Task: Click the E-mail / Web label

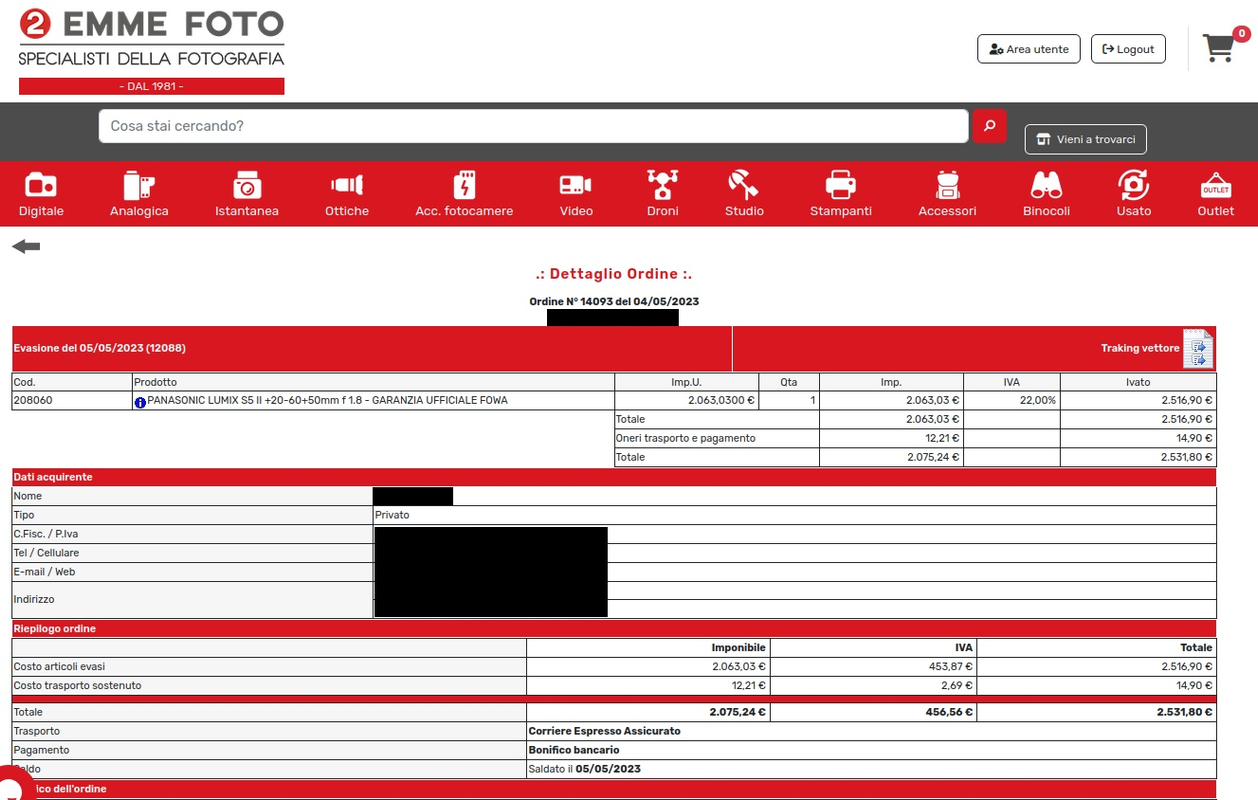Action: pos(44,572)
